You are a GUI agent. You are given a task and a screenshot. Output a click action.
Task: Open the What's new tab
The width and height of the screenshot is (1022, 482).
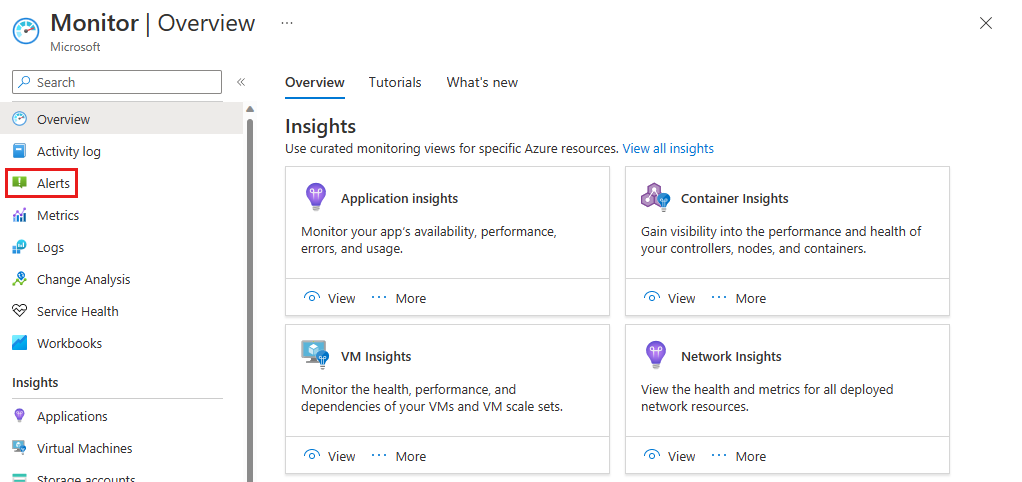tap(482, 82)
